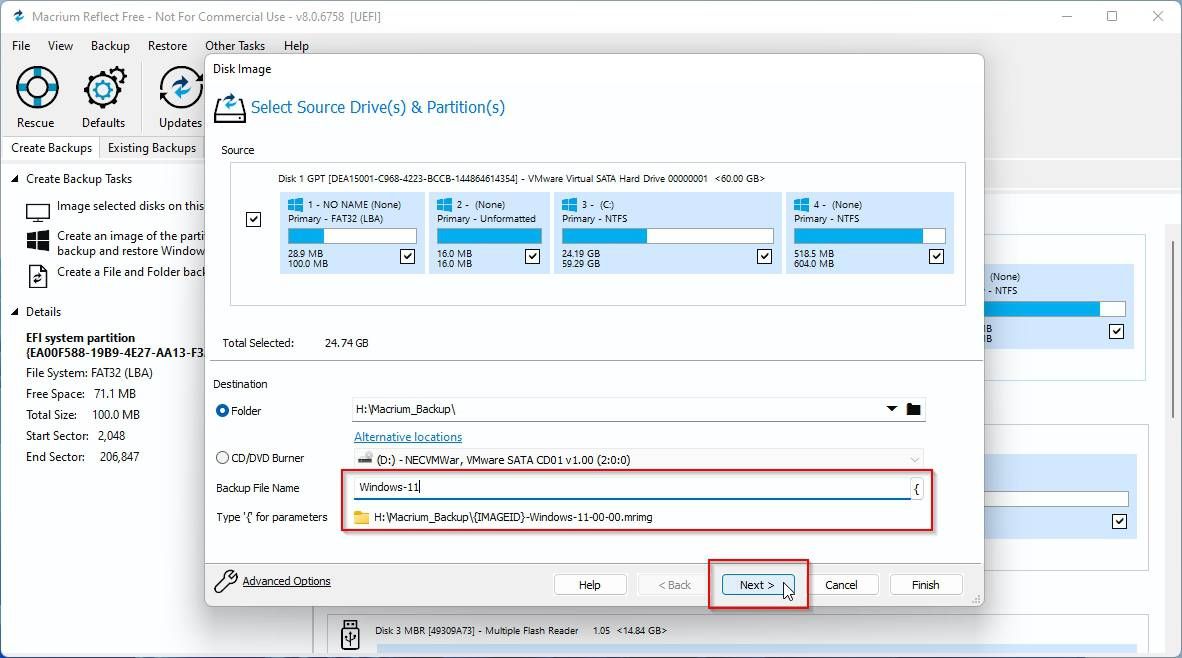Screen dimensions: 1182x658
Task: Select 'Create a File and Folder' backup task
Action: coord(130,271)
